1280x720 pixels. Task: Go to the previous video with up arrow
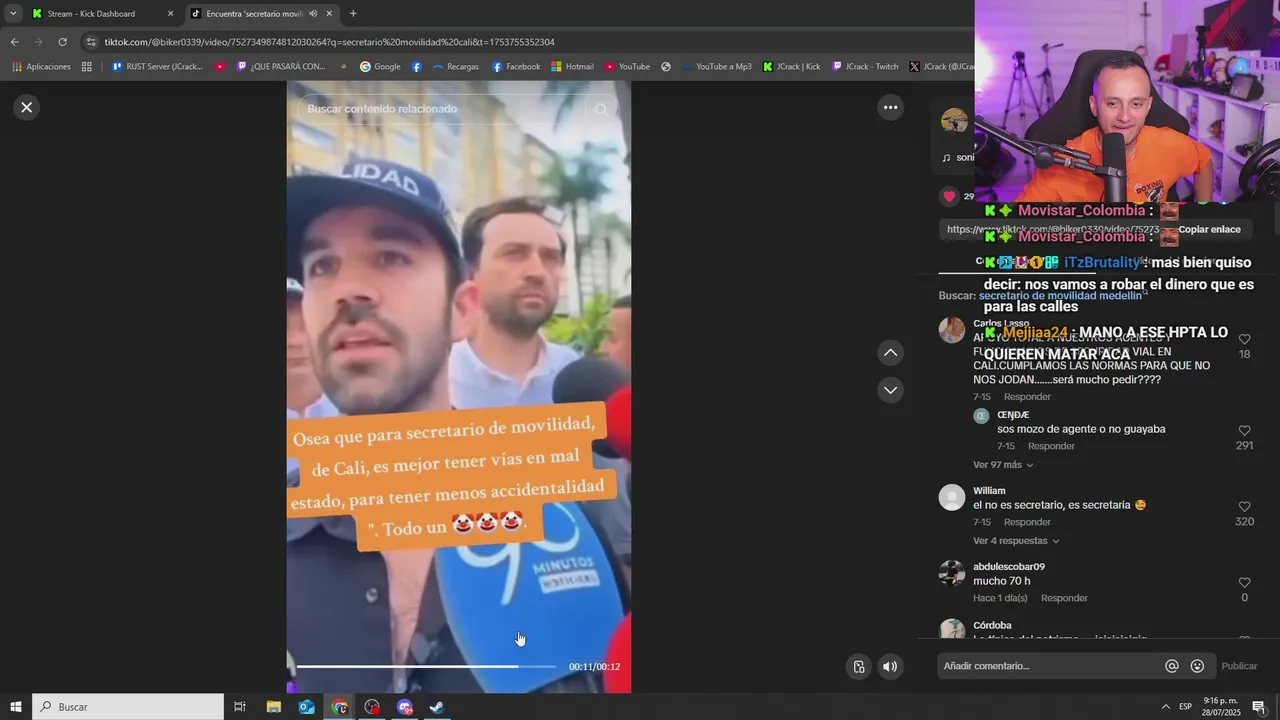coord(890,352)
